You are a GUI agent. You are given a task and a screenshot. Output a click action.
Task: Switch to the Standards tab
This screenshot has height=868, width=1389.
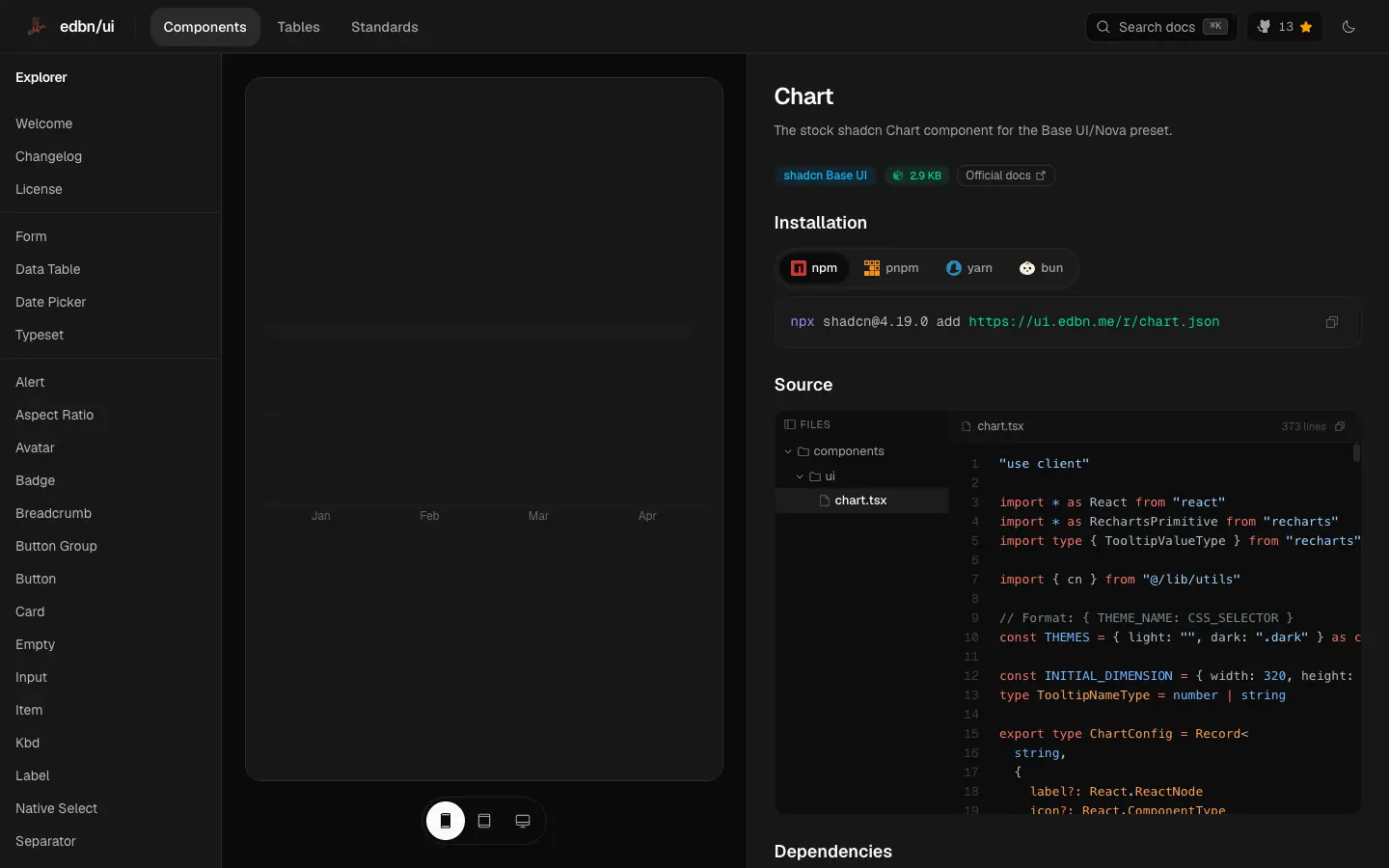coord(384,27)
